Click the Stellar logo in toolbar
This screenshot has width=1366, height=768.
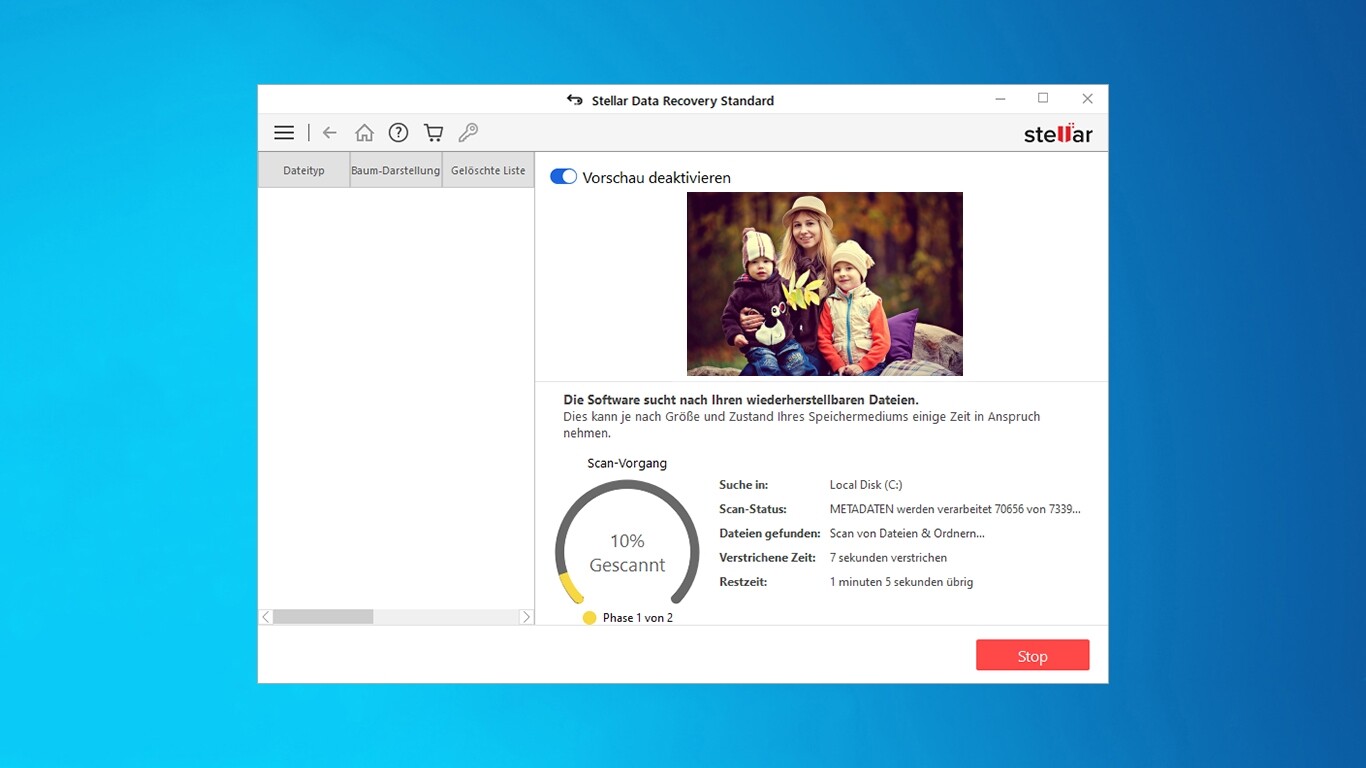click(x=1058, y=133)
